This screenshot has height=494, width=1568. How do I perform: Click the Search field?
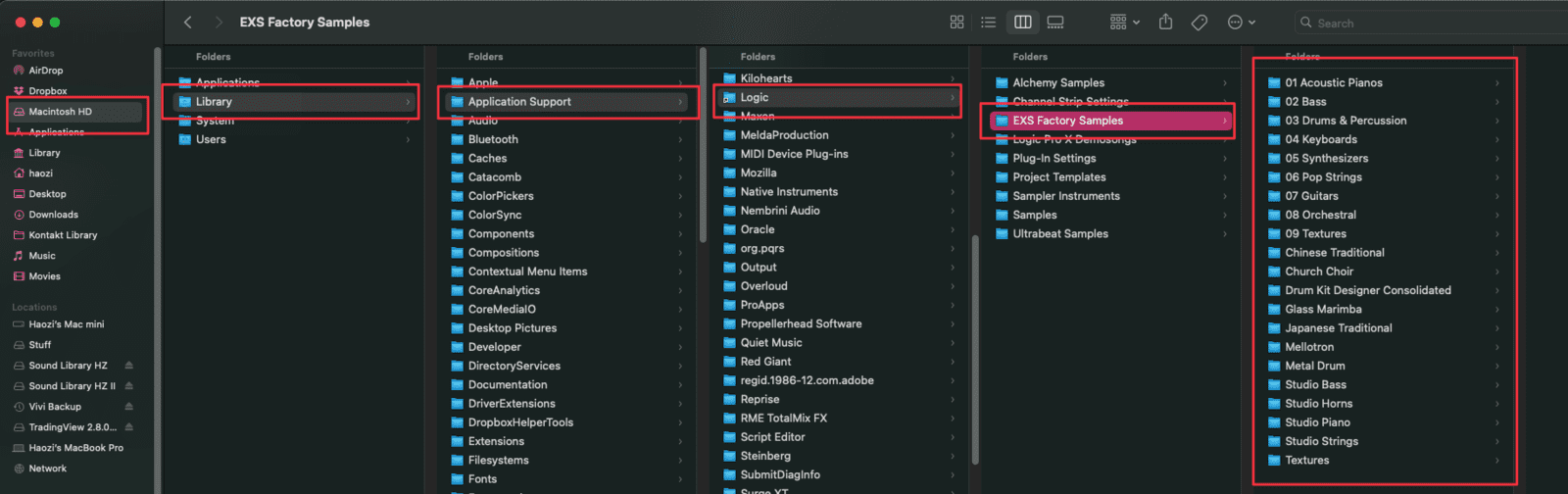click(x=1431, y=23)
